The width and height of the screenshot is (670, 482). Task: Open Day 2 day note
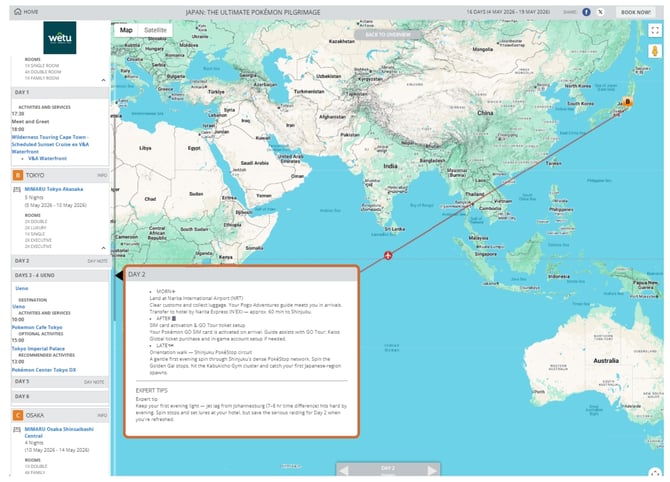click(97, 261)
